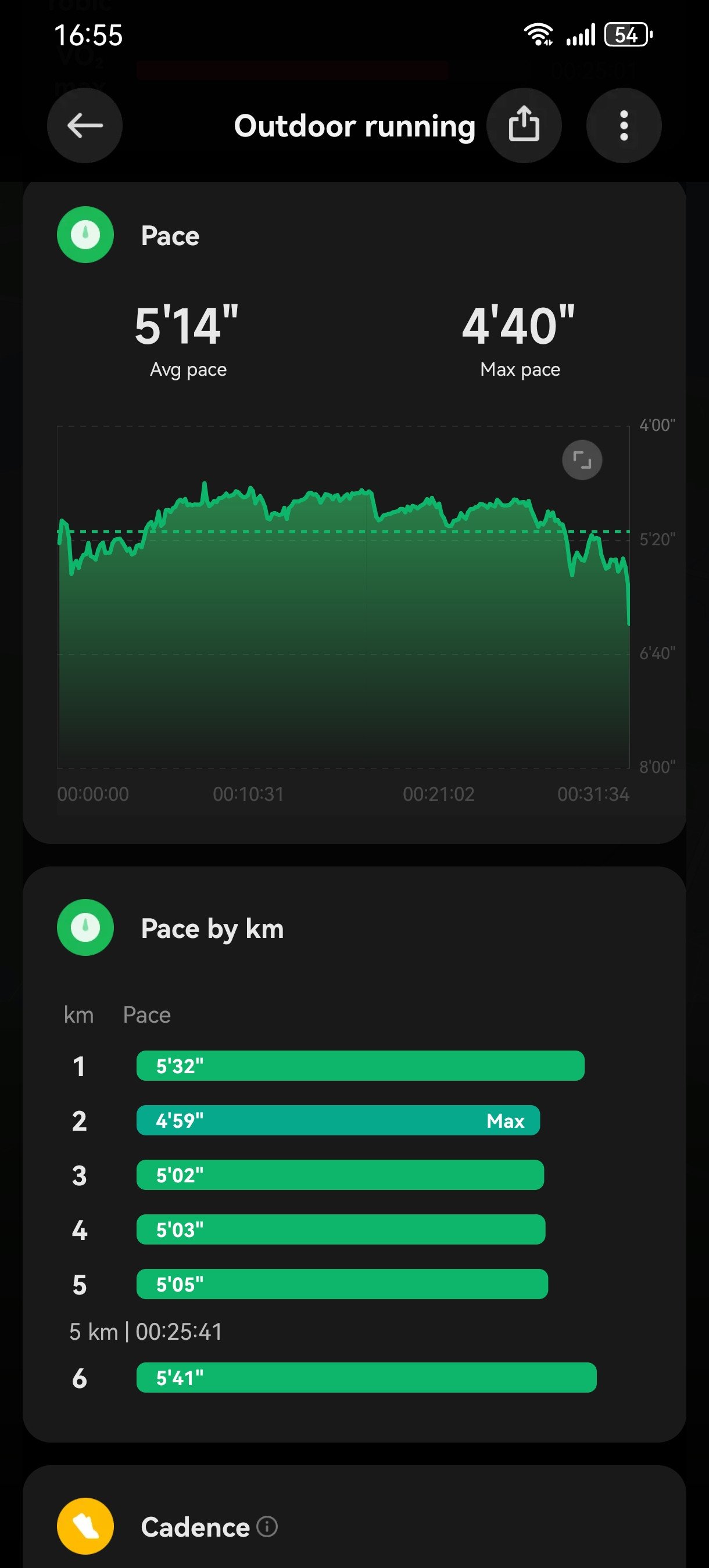Open the Cadence info icon

click(267, 1526)
